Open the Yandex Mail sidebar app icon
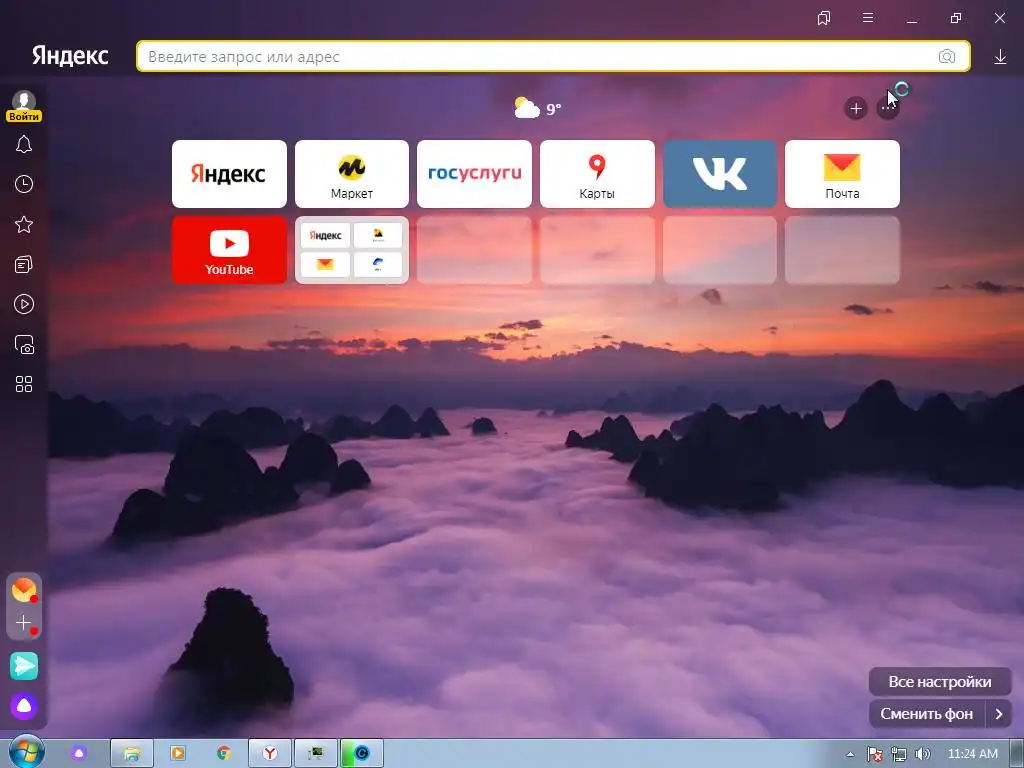 (24, 590)
